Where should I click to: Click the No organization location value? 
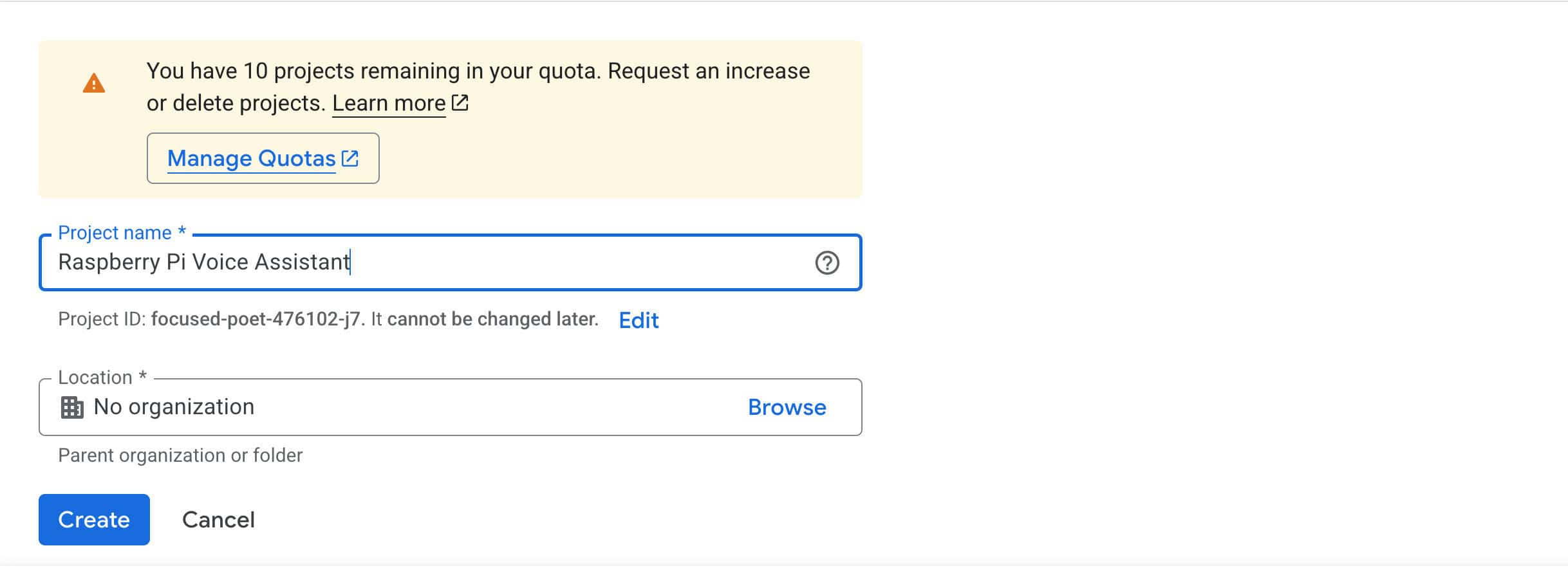(x=174, y=407)
